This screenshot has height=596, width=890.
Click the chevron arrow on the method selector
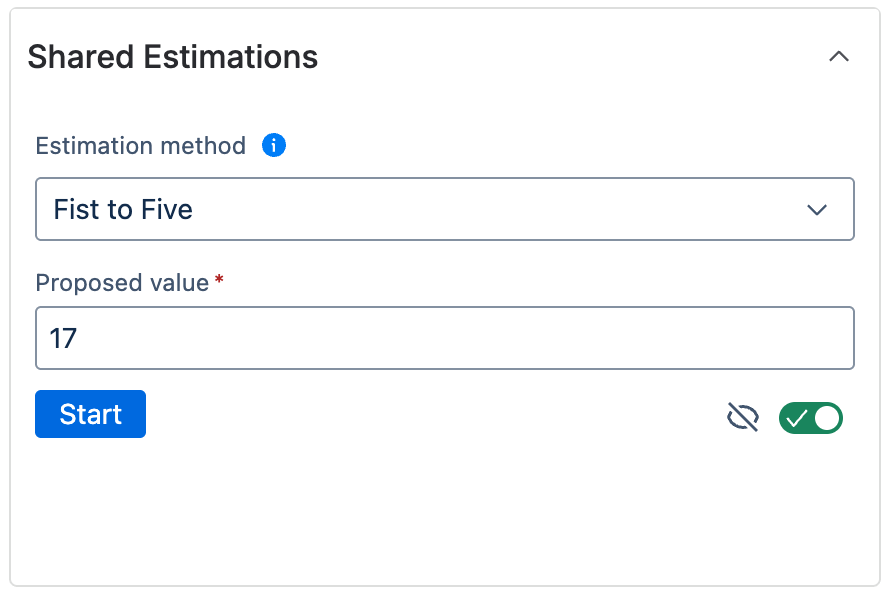[818, 209]
